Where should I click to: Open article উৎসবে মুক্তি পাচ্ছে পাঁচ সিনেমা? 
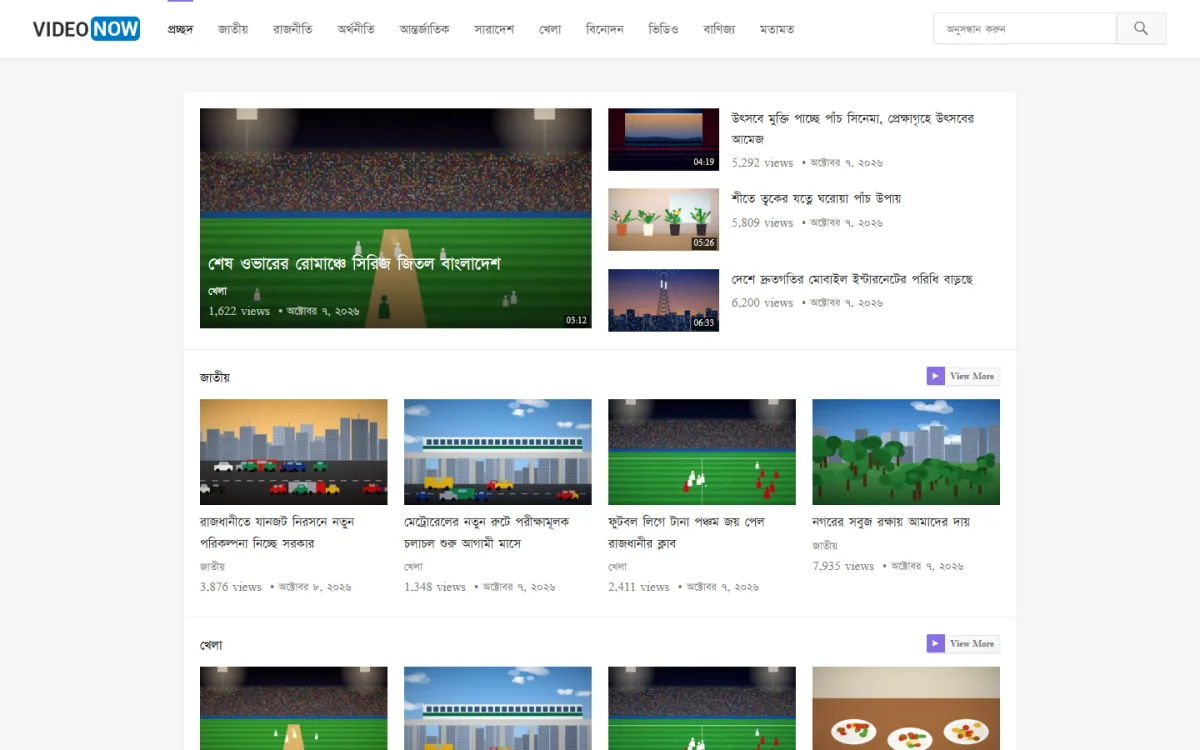pos(852,128)
